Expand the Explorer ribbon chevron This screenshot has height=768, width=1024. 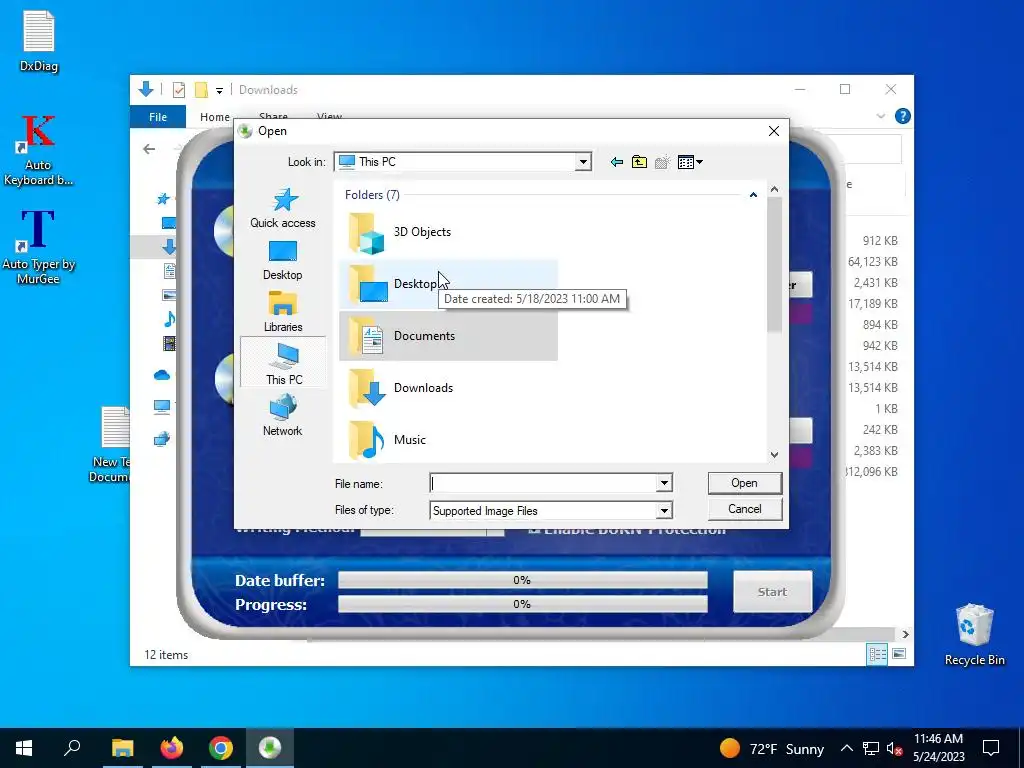[880, 116]
